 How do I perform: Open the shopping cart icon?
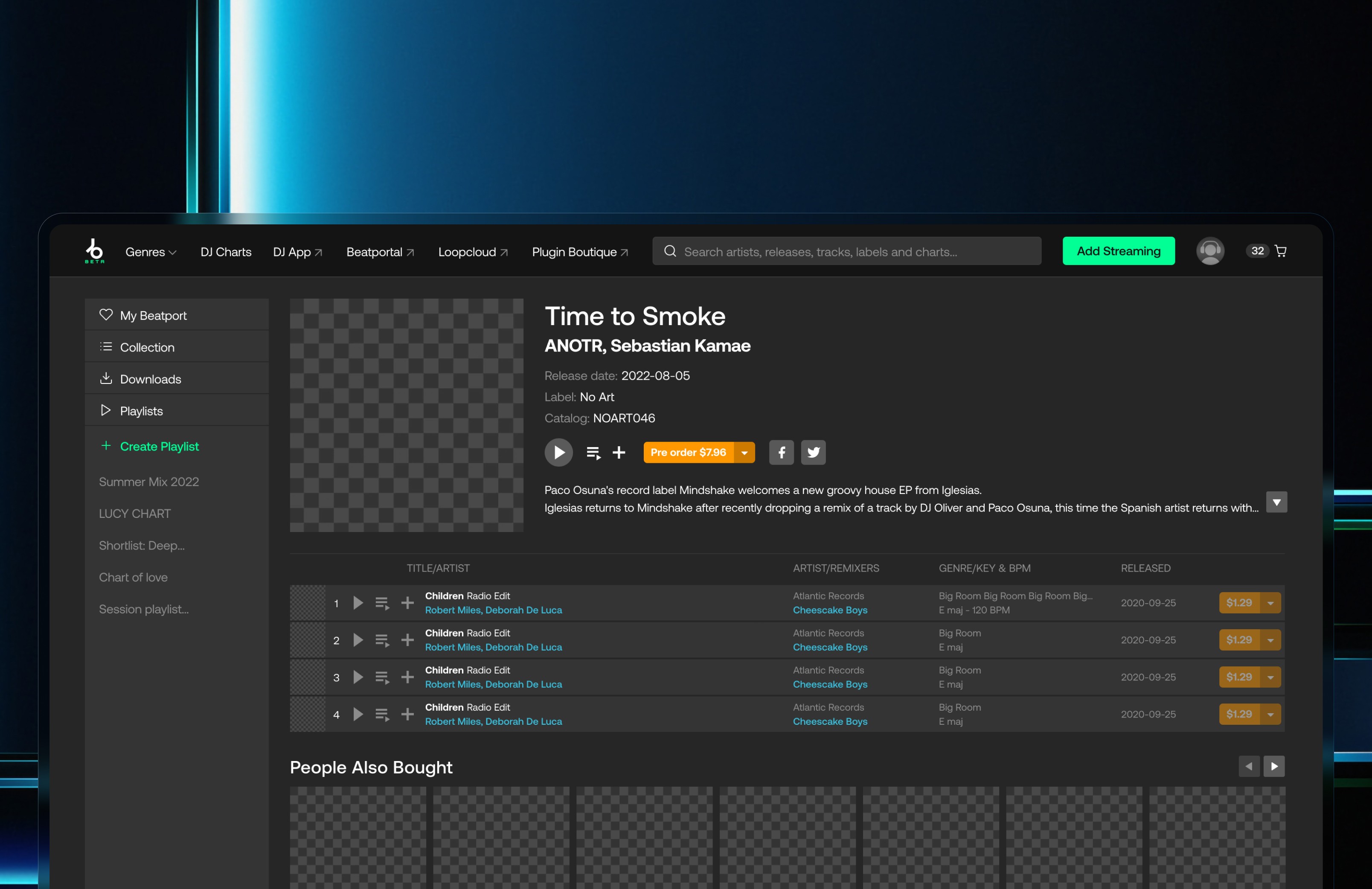1281,251
